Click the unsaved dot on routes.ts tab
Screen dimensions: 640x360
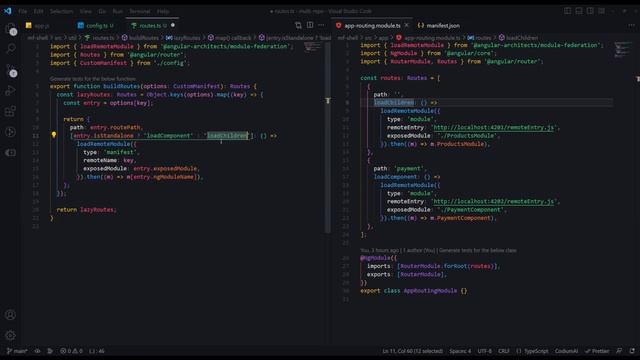[173, 25]
